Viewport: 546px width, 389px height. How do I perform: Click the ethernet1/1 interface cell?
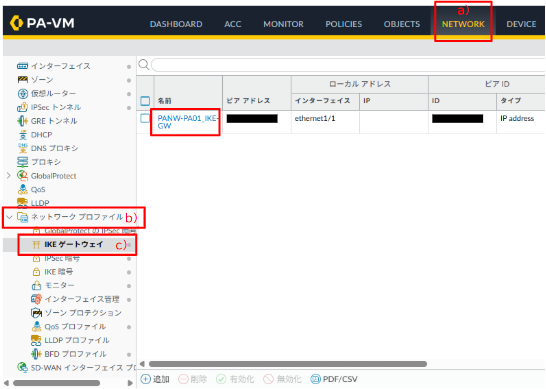click(315, 118)
